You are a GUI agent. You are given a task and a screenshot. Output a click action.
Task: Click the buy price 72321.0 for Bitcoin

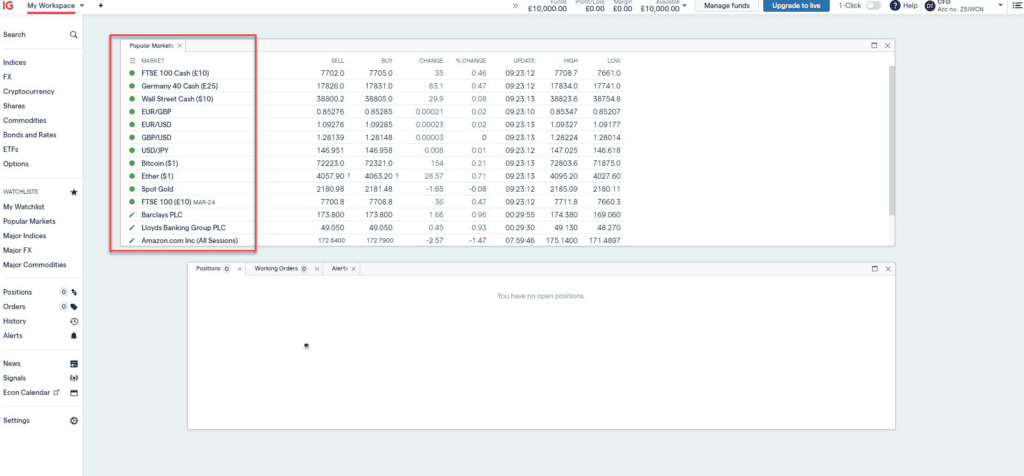pos(380,163)
